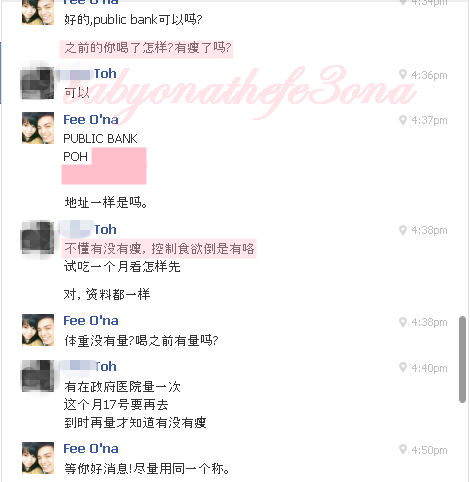The height and width of the screenshot is (482, 470).
Task: Click the location pin beside 4:36pm
Action: pos(403,75)
